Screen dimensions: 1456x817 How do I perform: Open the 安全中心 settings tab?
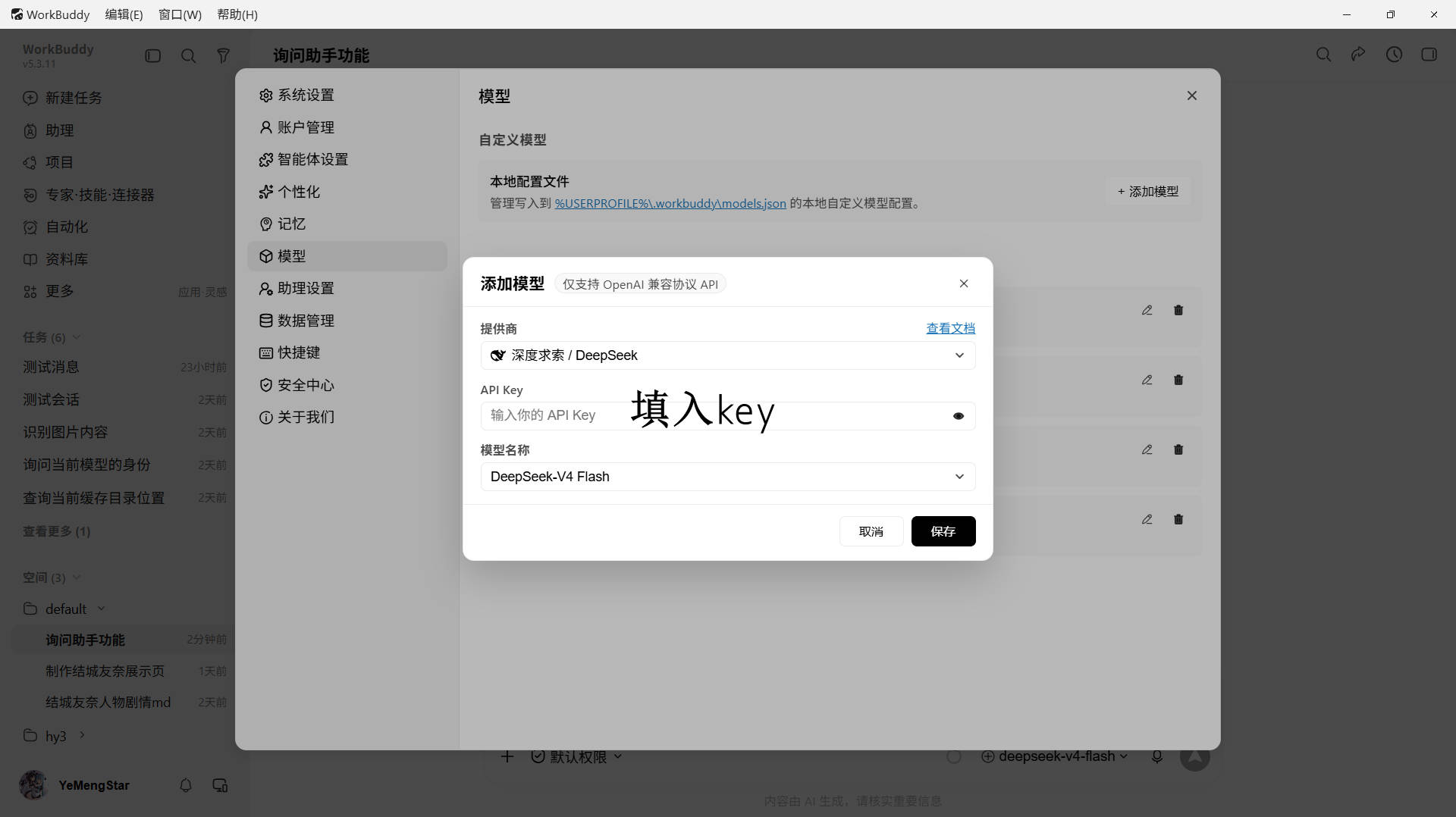click(x=347, y=385)
